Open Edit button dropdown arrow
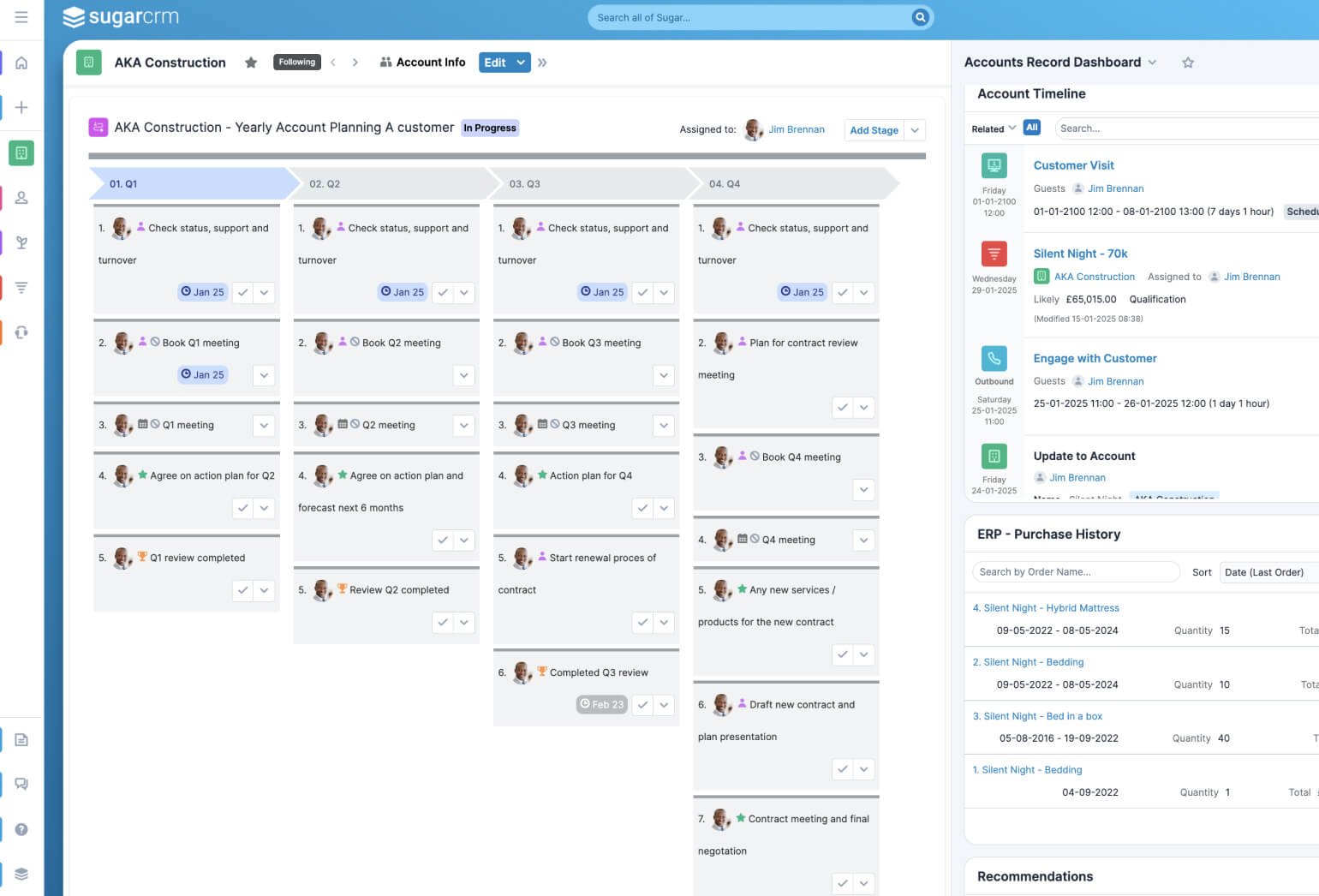Image resolution: width=1319 pixels, height=896 pixels. (x=521, y=63)
